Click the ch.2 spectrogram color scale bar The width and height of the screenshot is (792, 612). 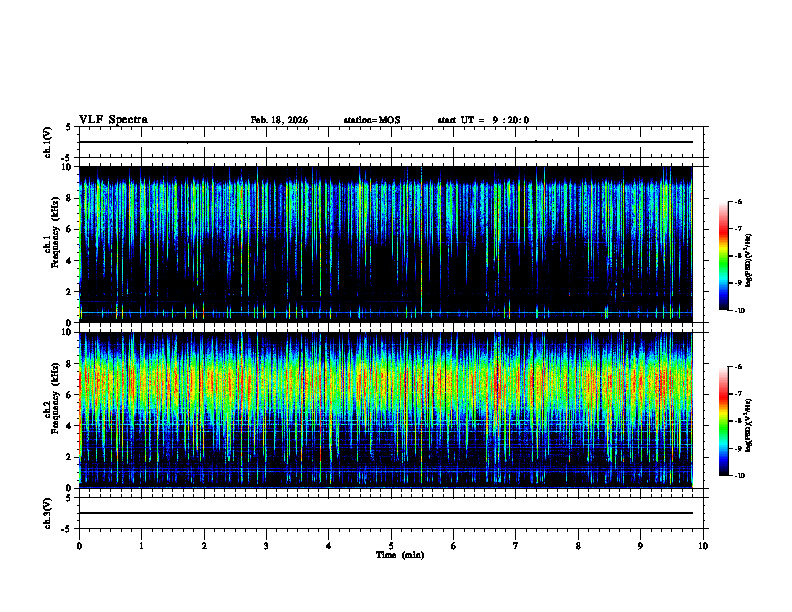[723, 421]
